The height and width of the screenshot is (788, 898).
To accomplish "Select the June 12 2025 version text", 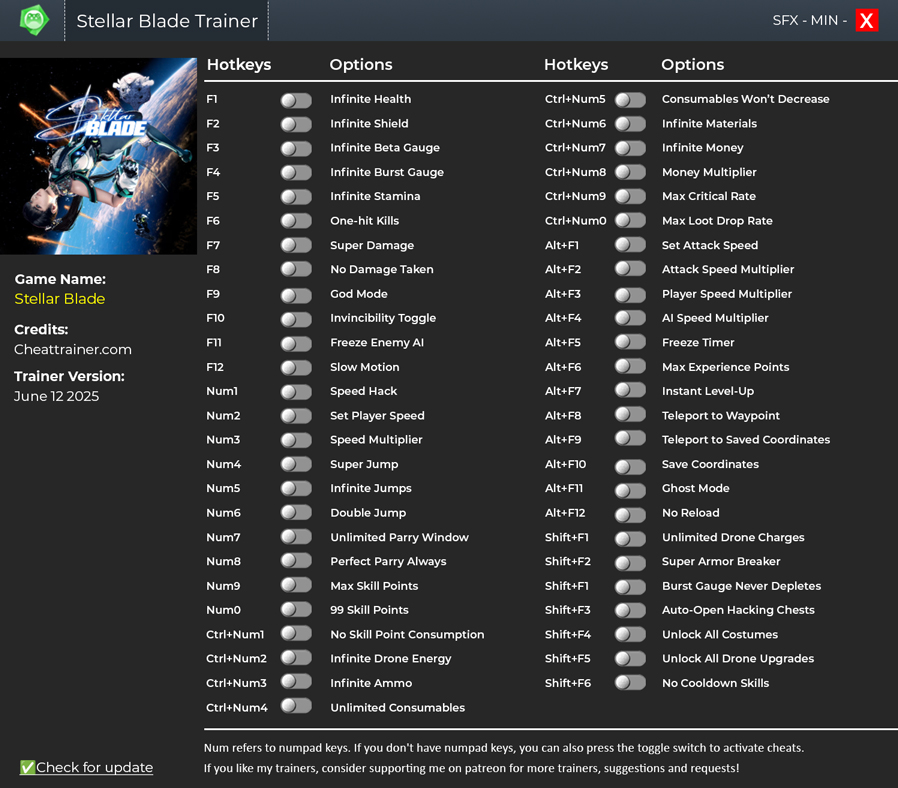I will tap(56, 396).
